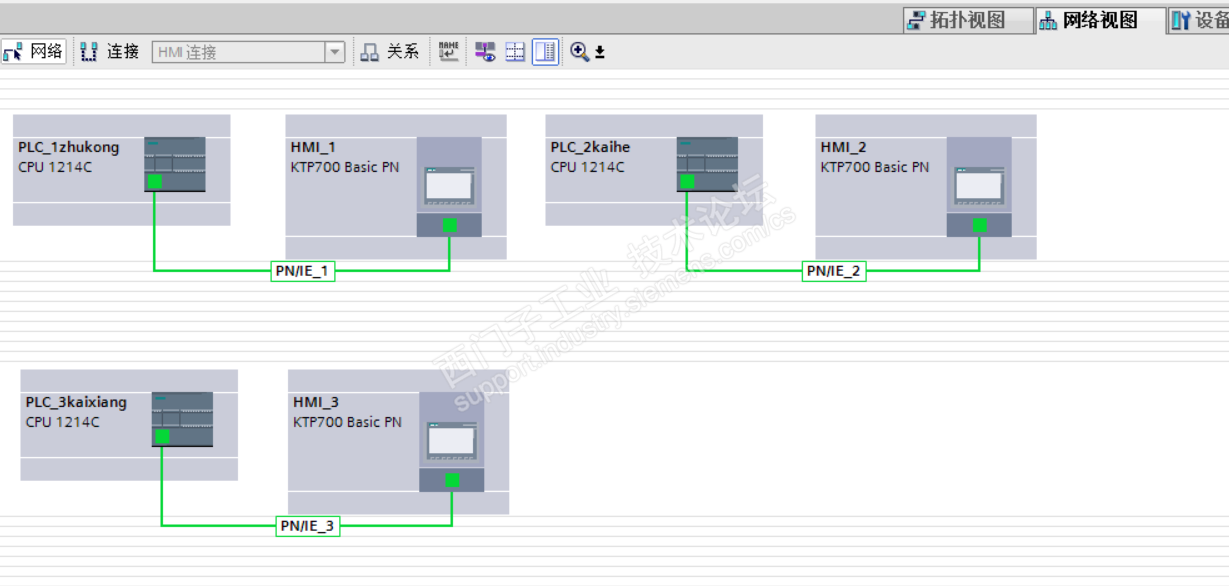The height and width of the screenshot is (586, 1229).
Task: Select the PN/IE_3 subnet label
Action: point(308,525)
